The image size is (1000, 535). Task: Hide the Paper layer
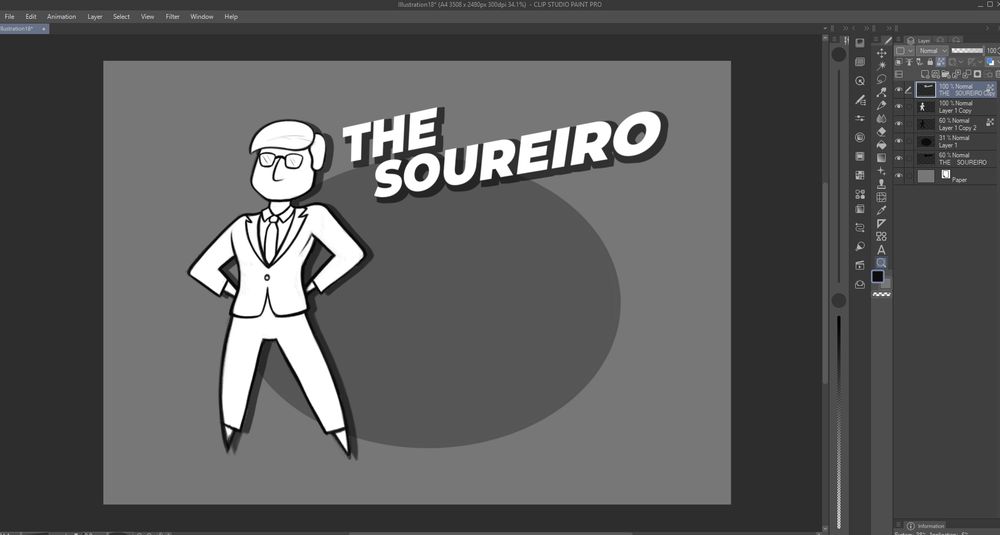coord(899,175)
